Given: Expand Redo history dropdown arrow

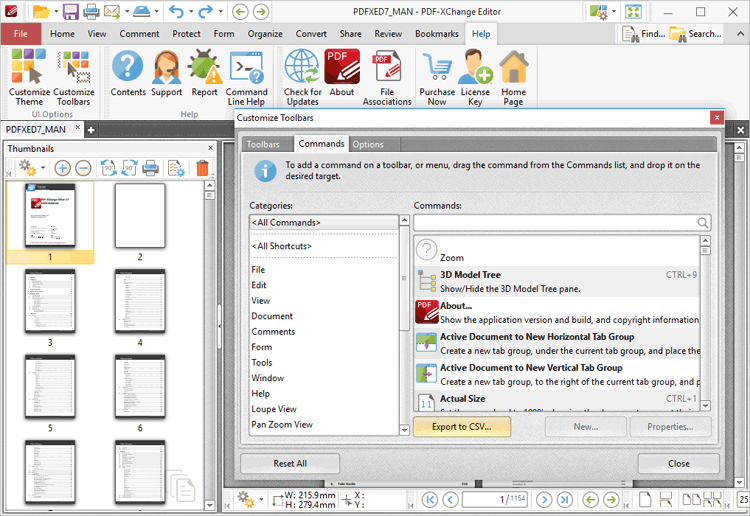Looking at the screenshot, I should pyautogui.click(x=221, y=11).
